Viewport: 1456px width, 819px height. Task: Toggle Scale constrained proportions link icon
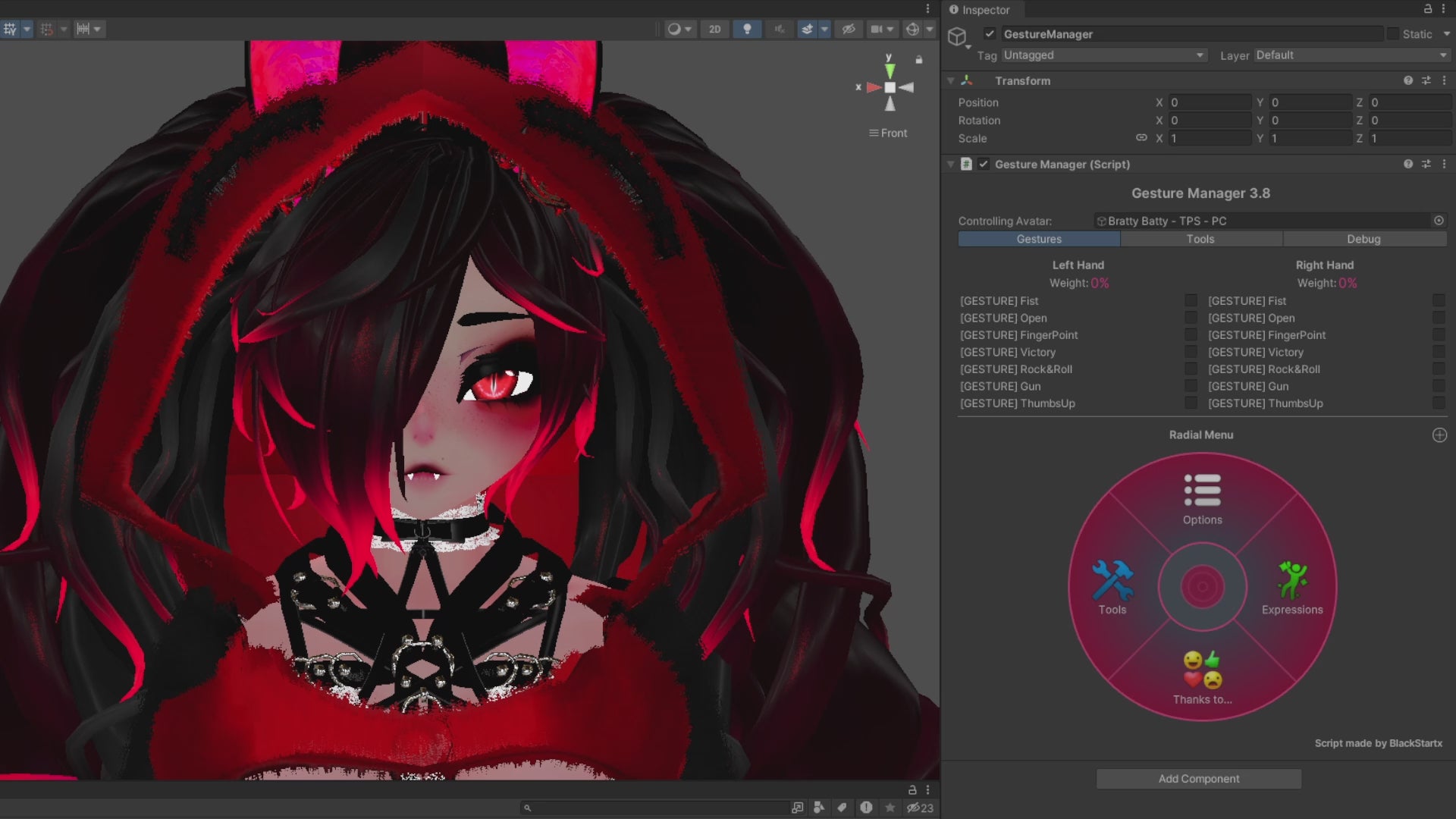1141,138
